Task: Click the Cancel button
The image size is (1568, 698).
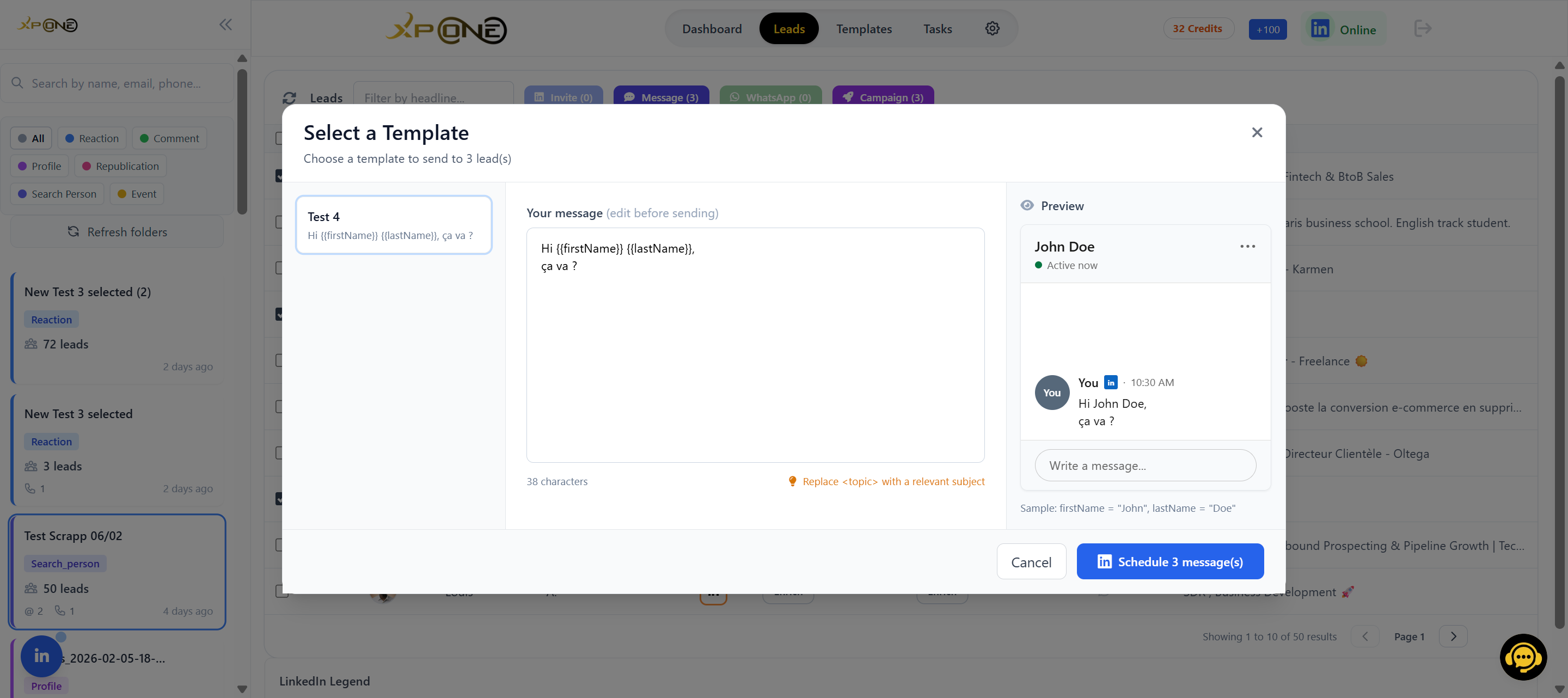Action: [1031, 562]
